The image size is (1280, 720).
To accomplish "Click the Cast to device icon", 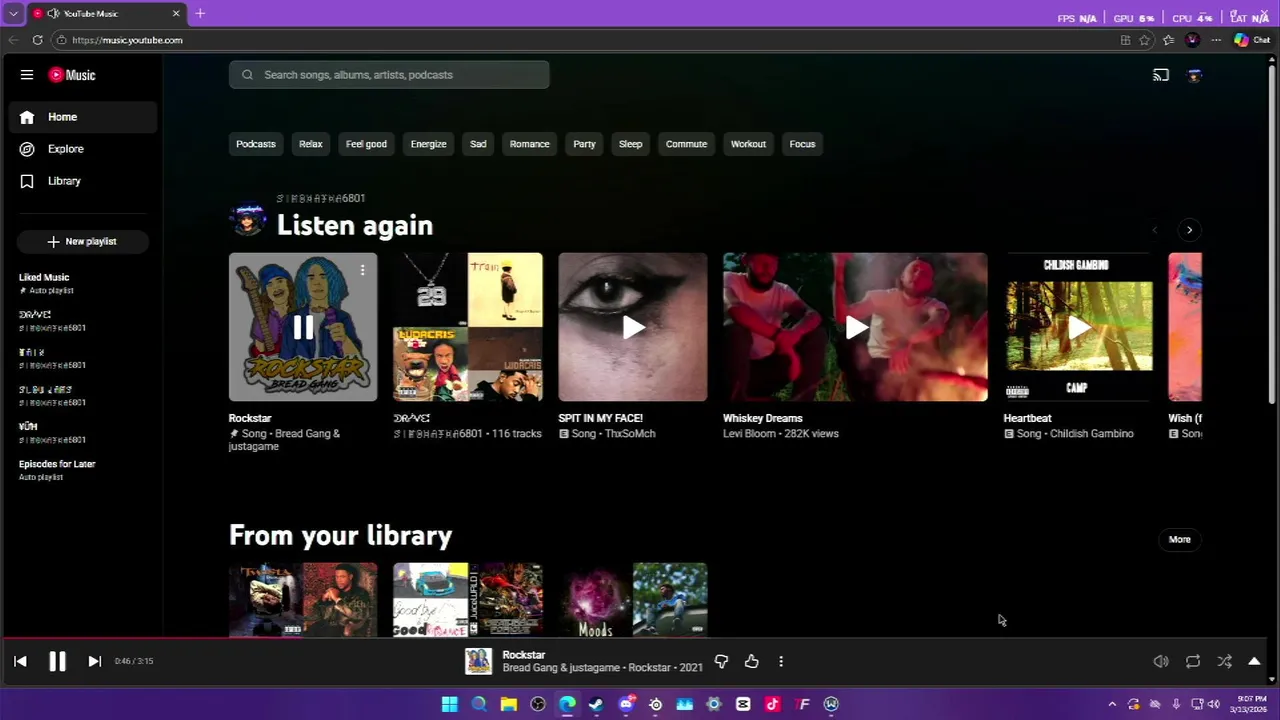I will tap(1161, 75).
